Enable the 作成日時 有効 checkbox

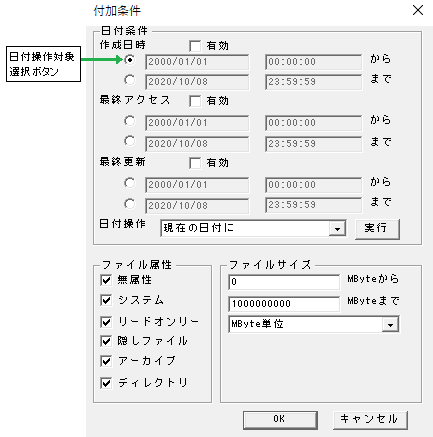(195, 46)
